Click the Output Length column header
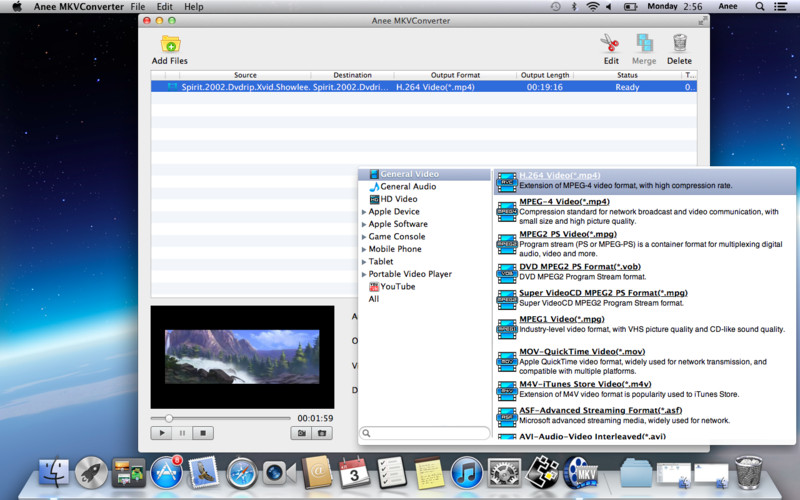The image size is (800, 500). coord(545,75)
